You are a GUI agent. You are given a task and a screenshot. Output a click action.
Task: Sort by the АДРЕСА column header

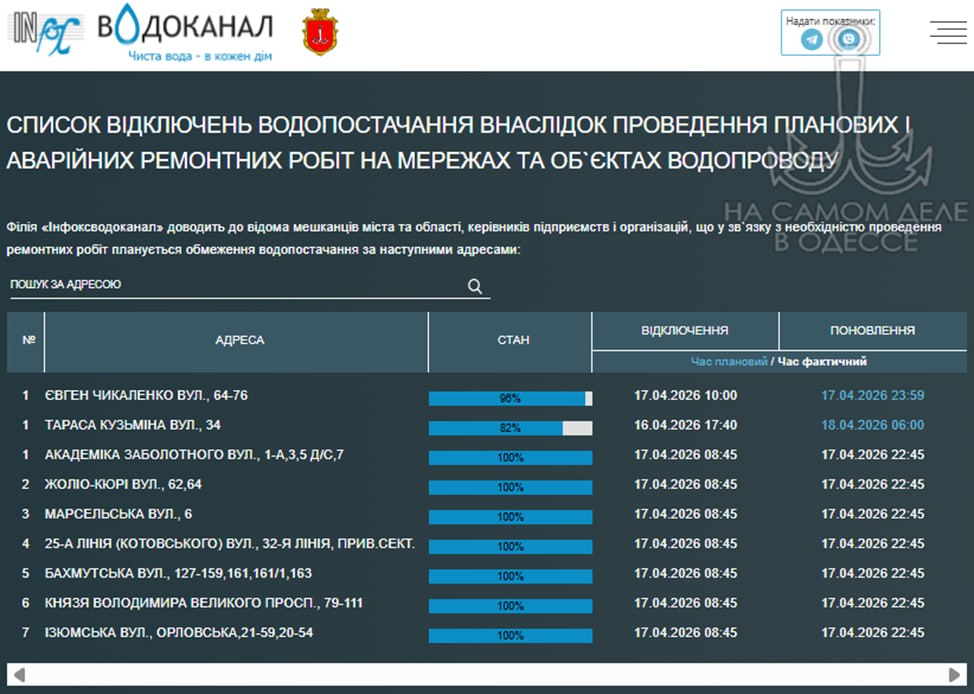239,340
